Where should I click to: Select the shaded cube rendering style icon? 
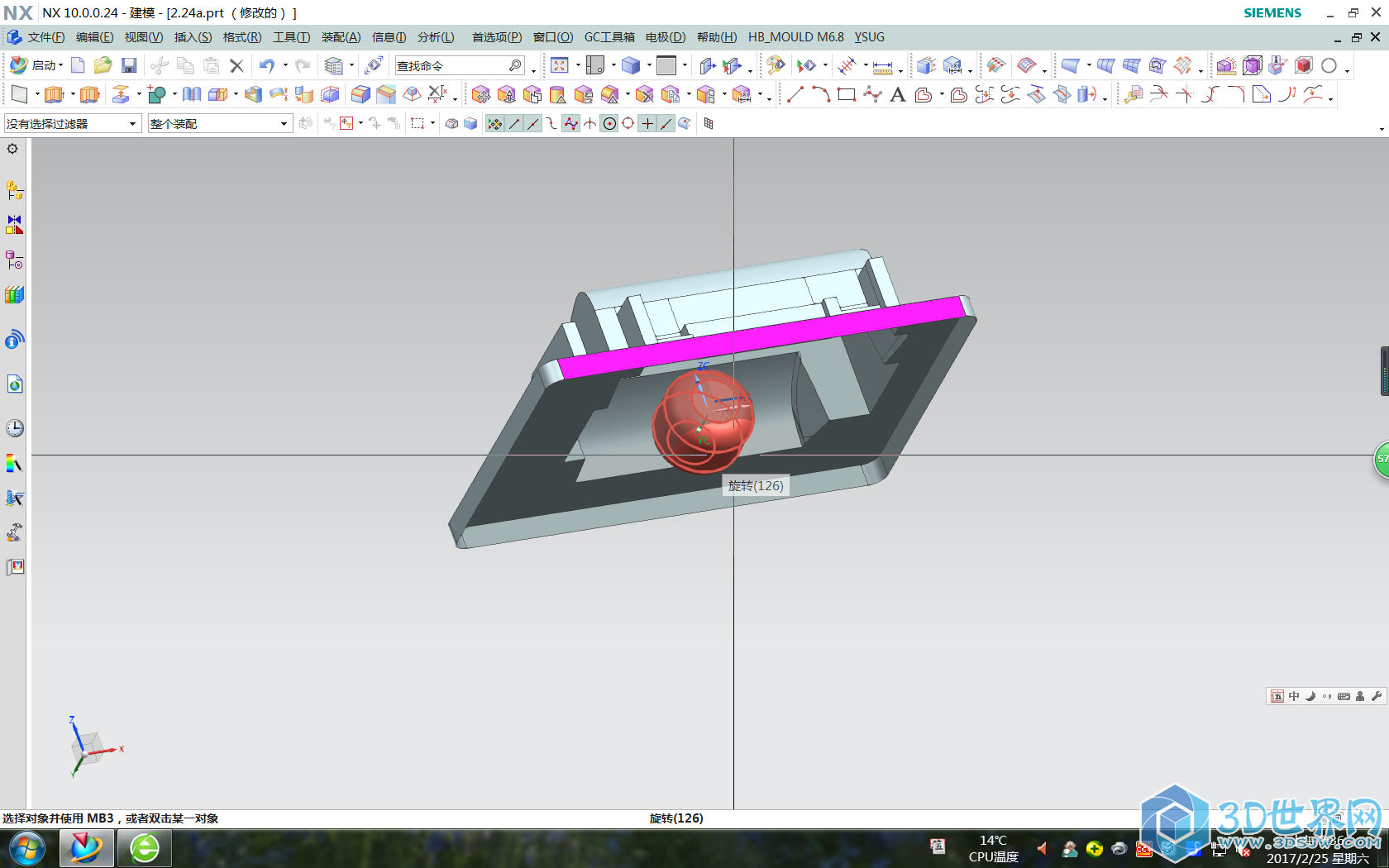tap(631, 65)
